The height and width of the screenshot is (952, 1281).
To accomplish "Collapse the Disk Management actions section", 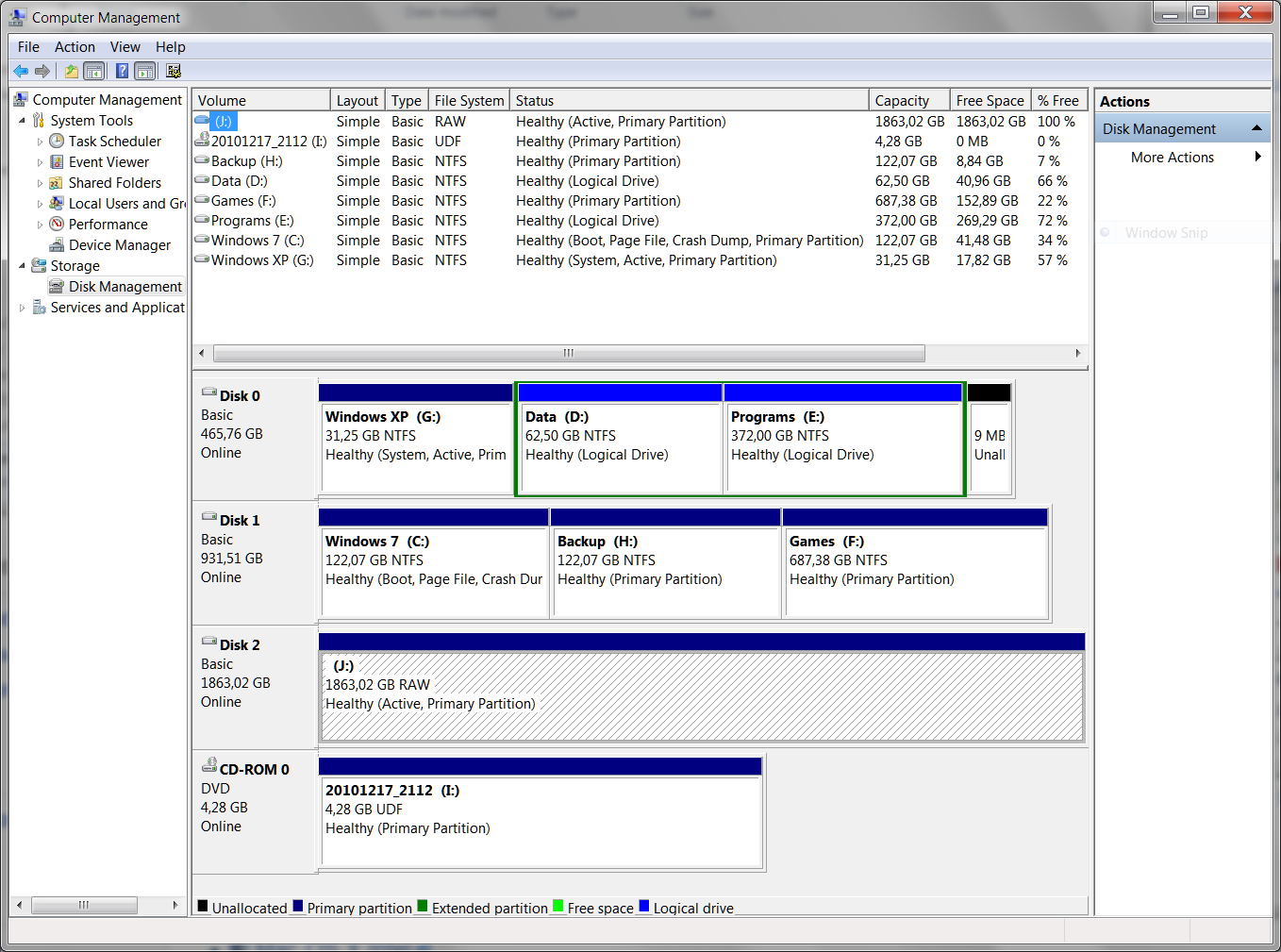I will (x=1256, y=128).
